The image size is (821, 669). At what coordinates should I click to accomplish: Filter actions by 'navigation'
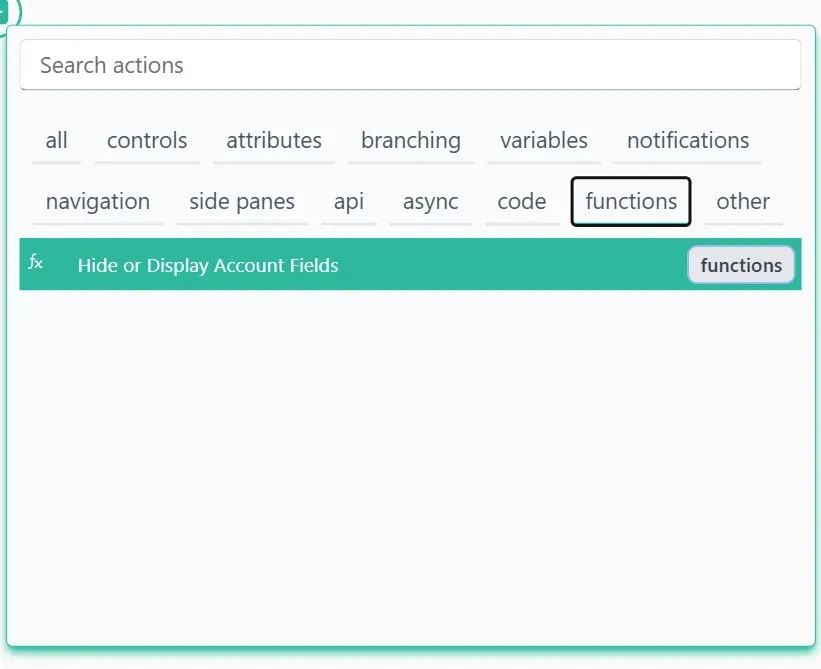coord(98,201)
